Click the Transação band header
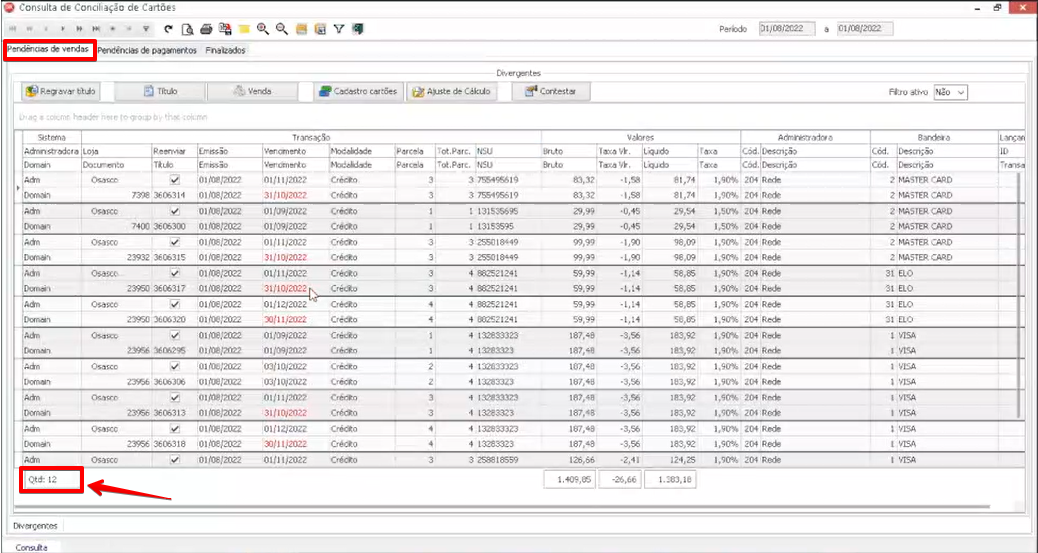Image resolution: width=1038 pixels, height=553 pixels. pyautogui.click(x=311, y=137)
